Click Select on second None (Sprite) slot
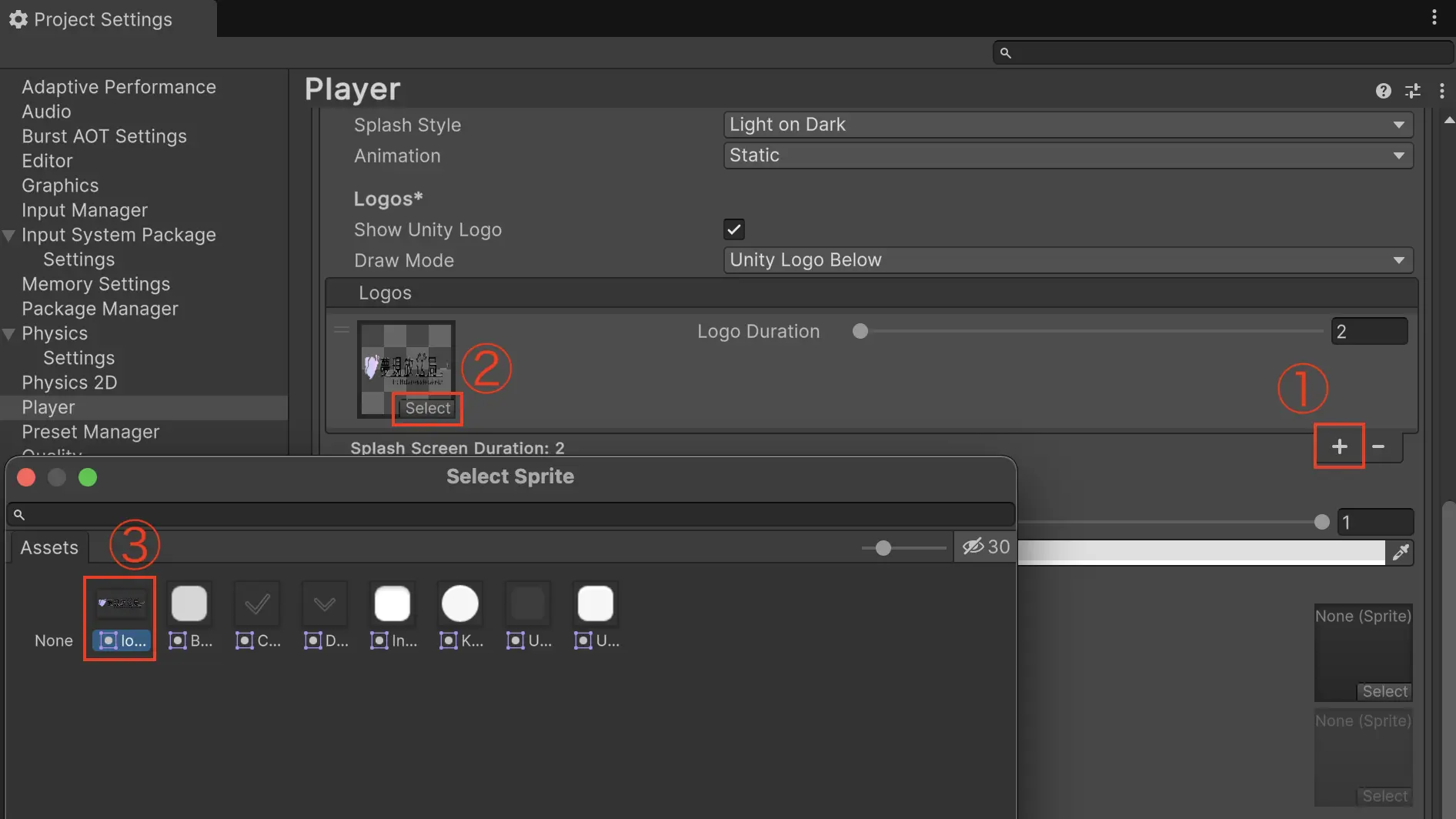 [x=1384, y=796]
